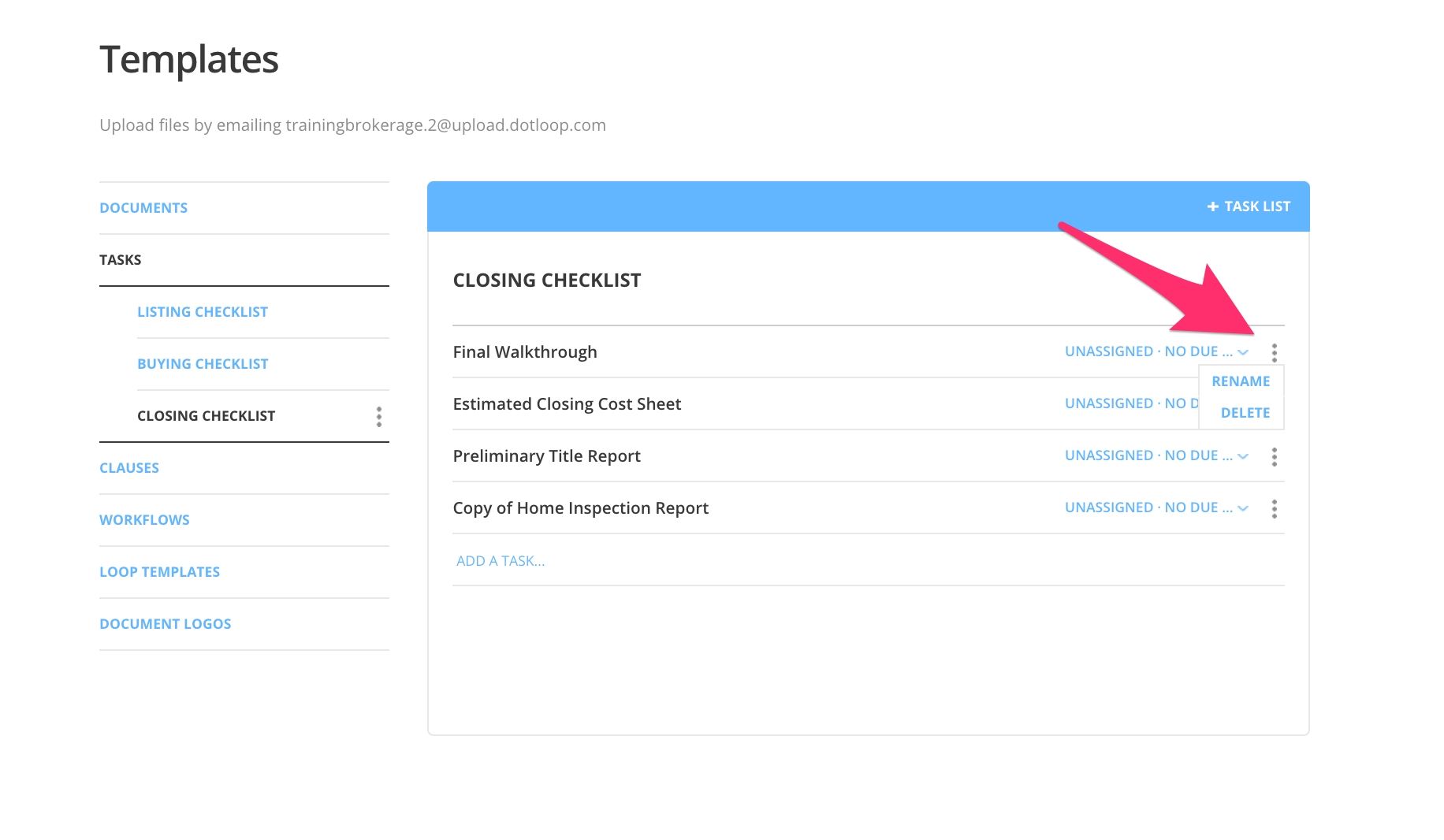
Task: Open options for Copy of Home Inspection Report
Action: point(1274,508)
